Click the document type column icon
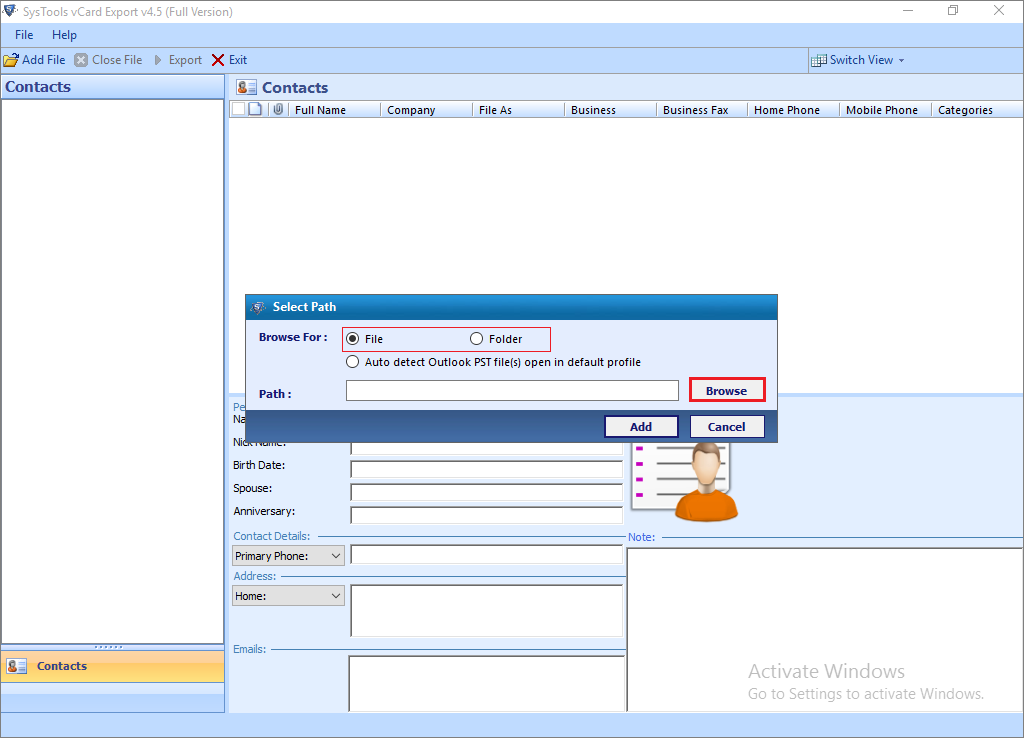Viewport: 1024px width, 738px height. 255,109
